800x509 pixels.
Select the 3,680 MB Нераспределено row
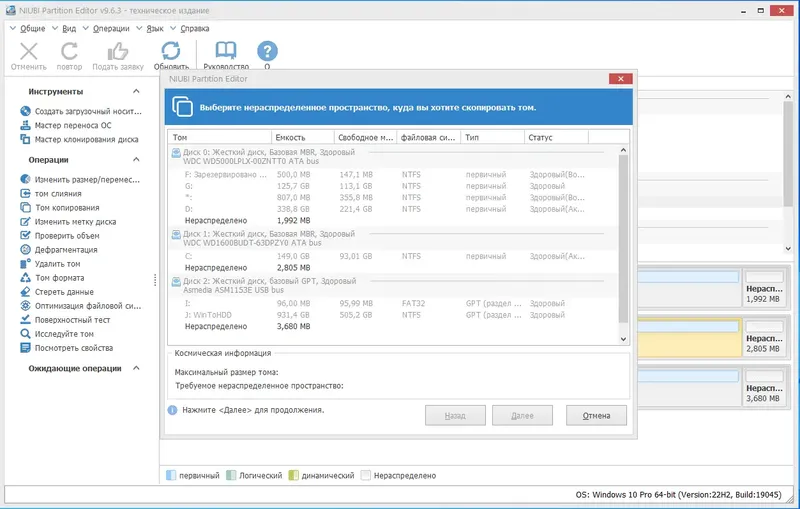point(393,326)
